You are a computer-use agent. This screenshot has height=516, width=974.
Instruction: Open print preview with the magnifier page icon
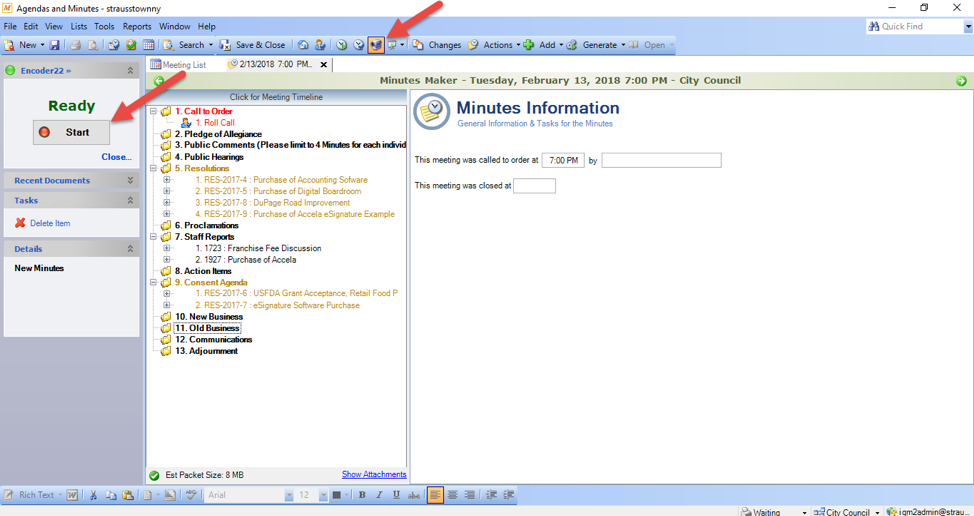click(92, 45)
